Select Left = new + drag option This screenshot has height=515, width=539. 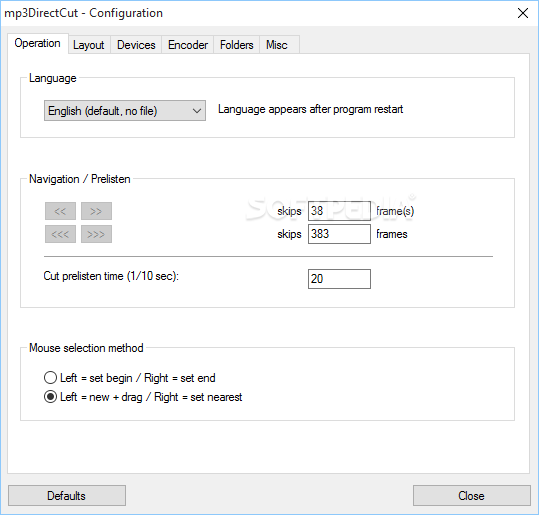click(x=143, y=397)
